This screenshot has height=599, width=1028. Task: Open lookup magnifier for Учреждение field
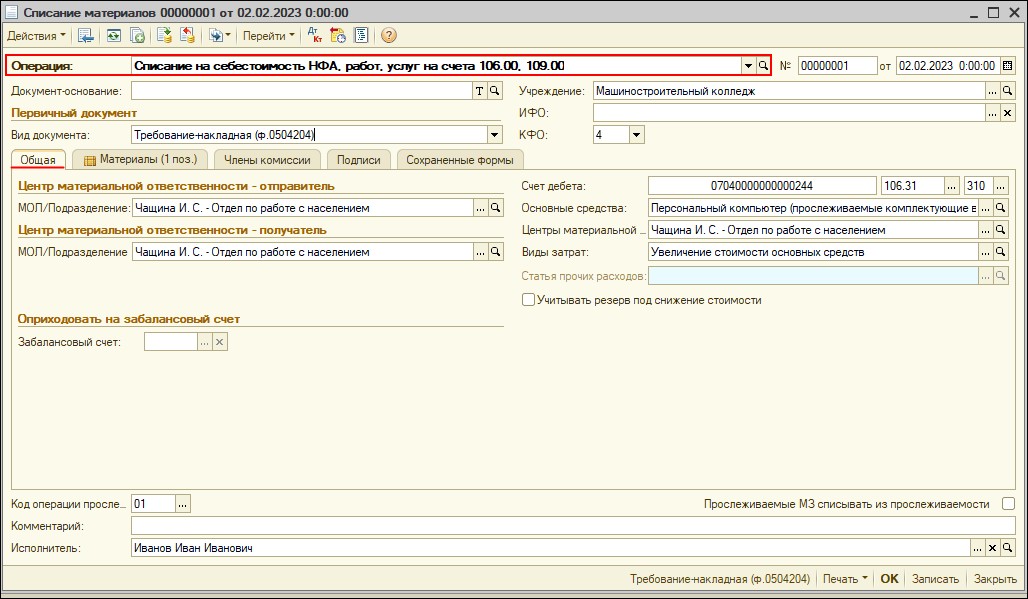(x=1008, y=91)
